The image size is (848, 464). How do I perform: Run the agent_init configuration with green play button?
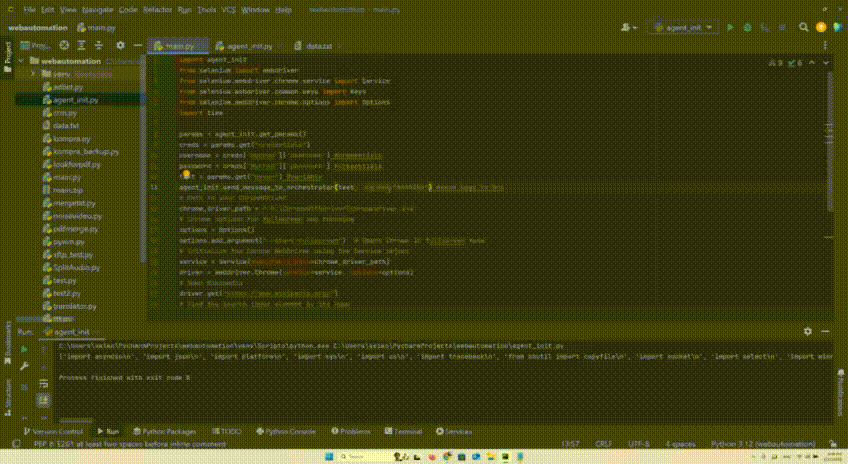click(x=731, y=27)
